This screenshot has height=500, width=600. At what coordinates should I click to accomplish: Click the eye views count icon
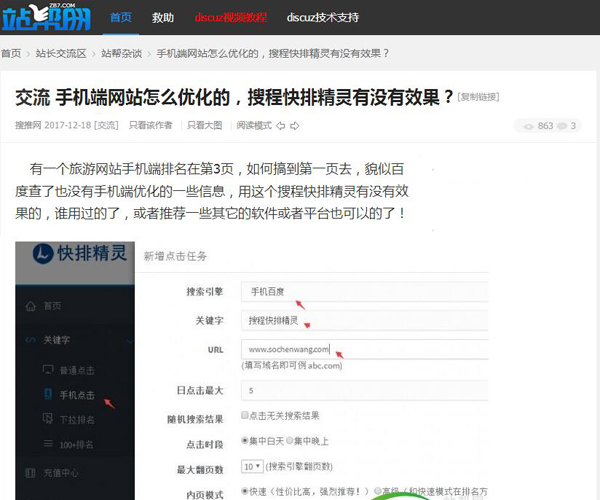(528, 126)
